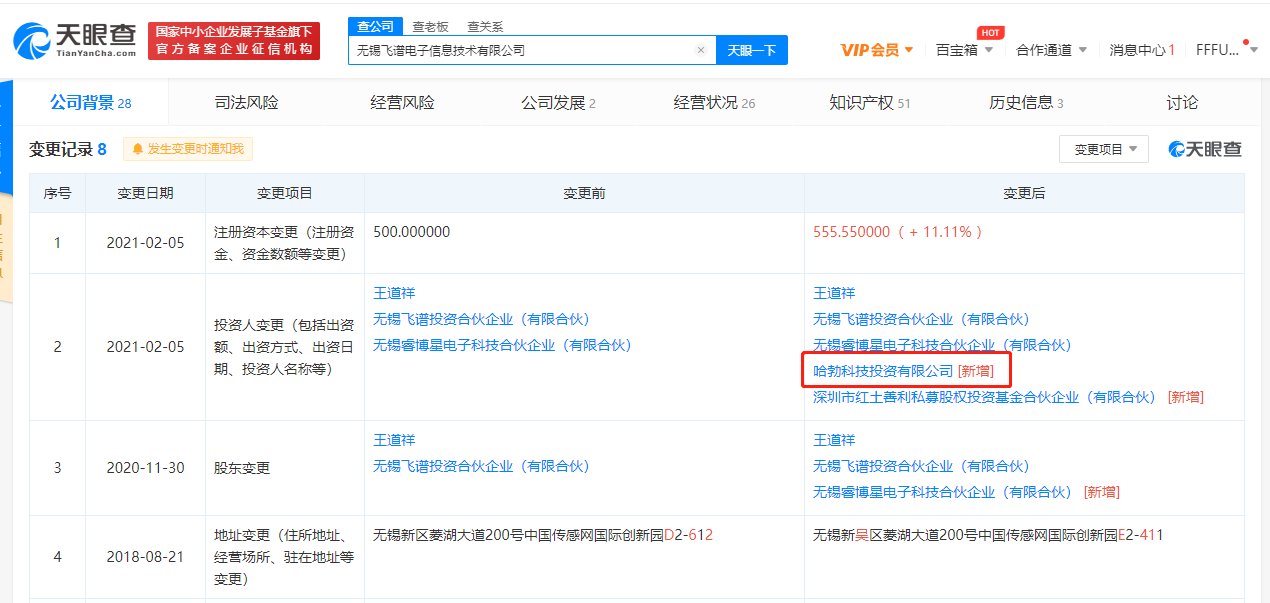The width and height of the screenshot is (1270, 603).
Task: Expand the FFFU user account menu
Action: [x=1225, y=49]
